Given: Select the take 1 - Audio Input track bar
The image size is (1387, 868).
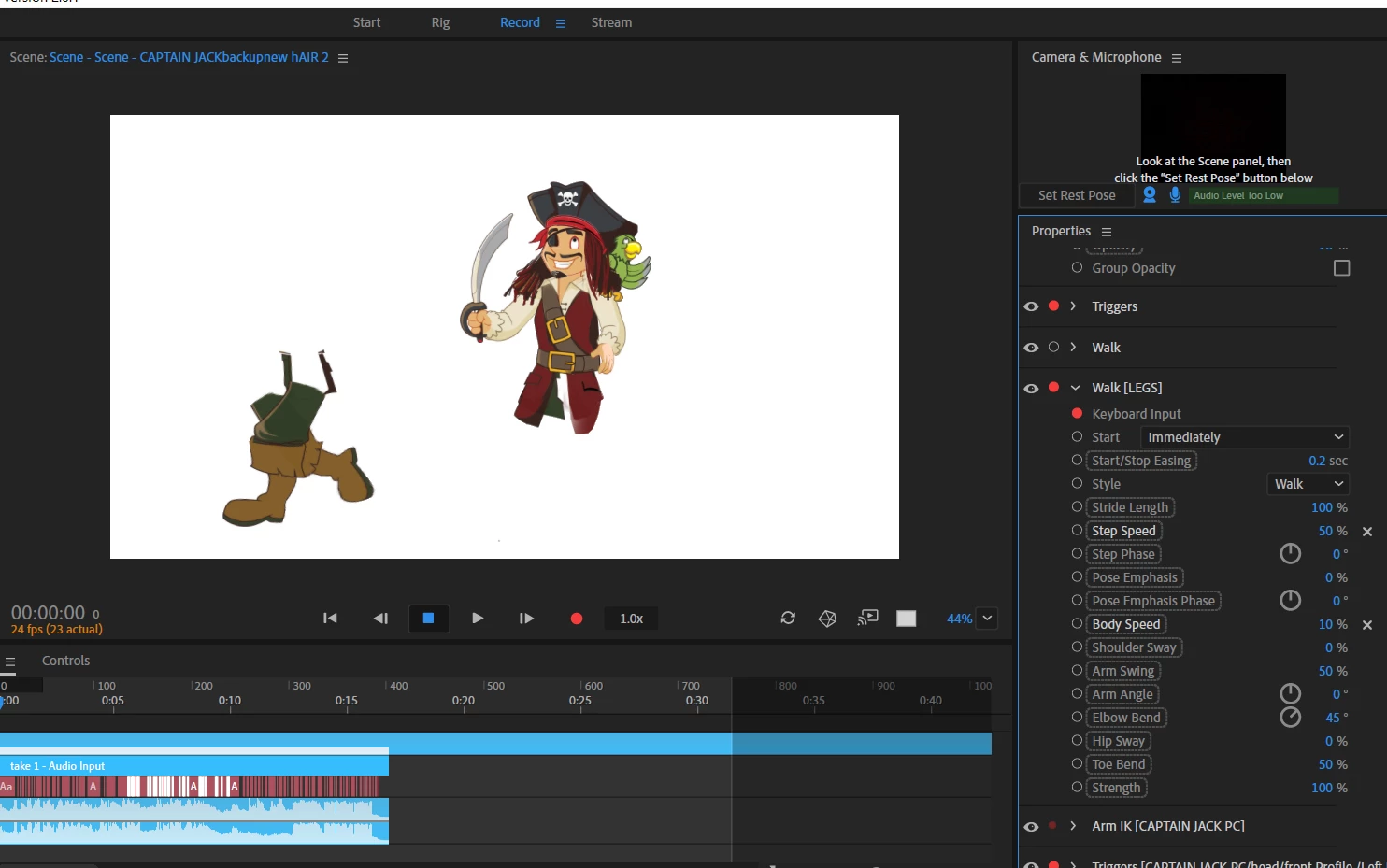Looking at the screenshot, I should [194, 765].
